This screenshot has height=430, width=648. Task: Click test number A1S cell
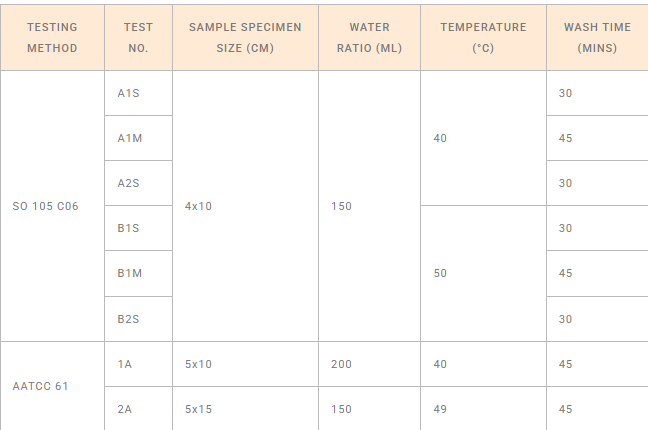[x=138, y=93]
